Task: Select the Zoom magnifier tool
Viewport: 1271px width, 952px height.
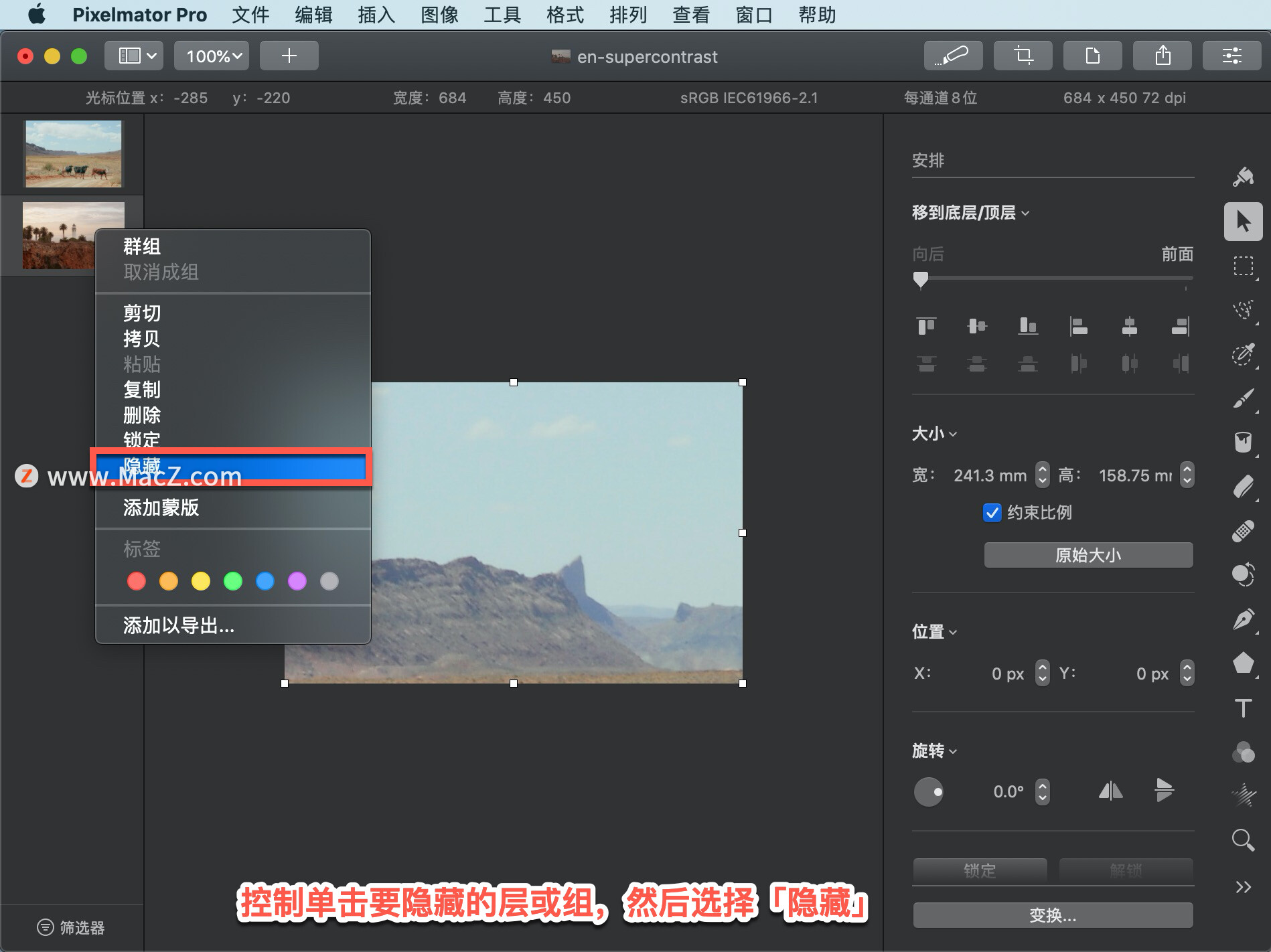Action: 1243,840
